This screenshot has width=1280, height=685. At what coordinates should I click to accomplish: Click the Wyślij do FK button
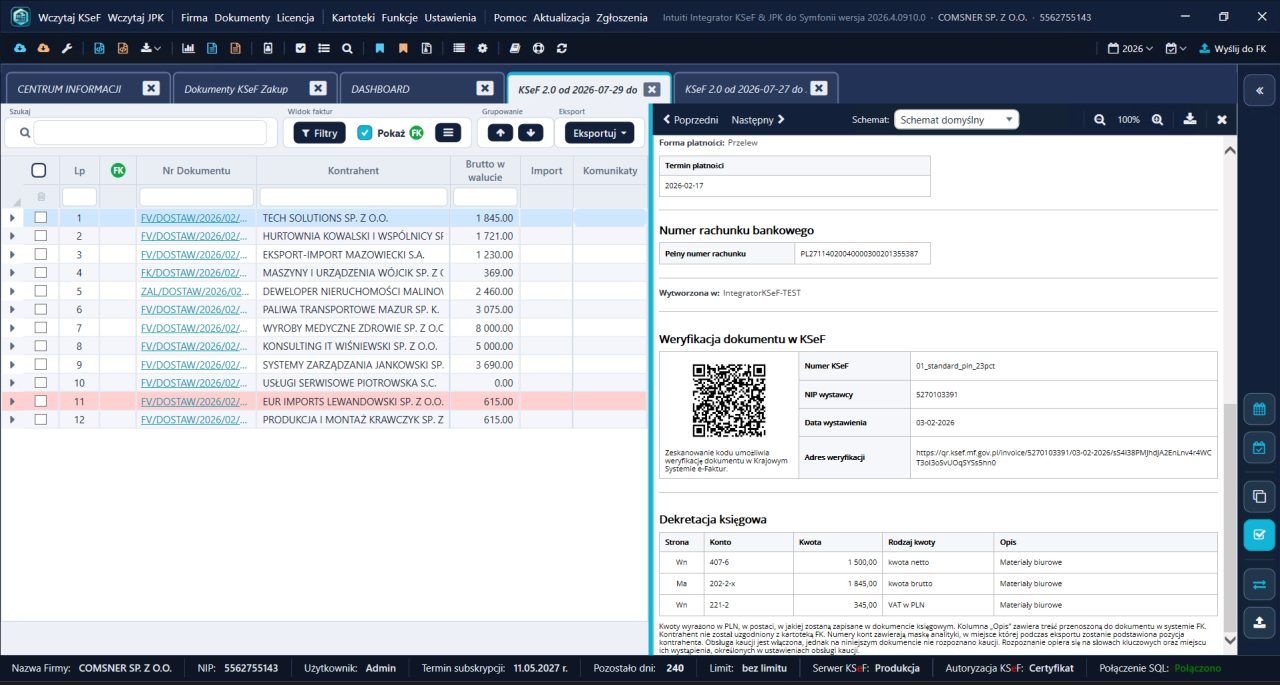[1232, 48]
